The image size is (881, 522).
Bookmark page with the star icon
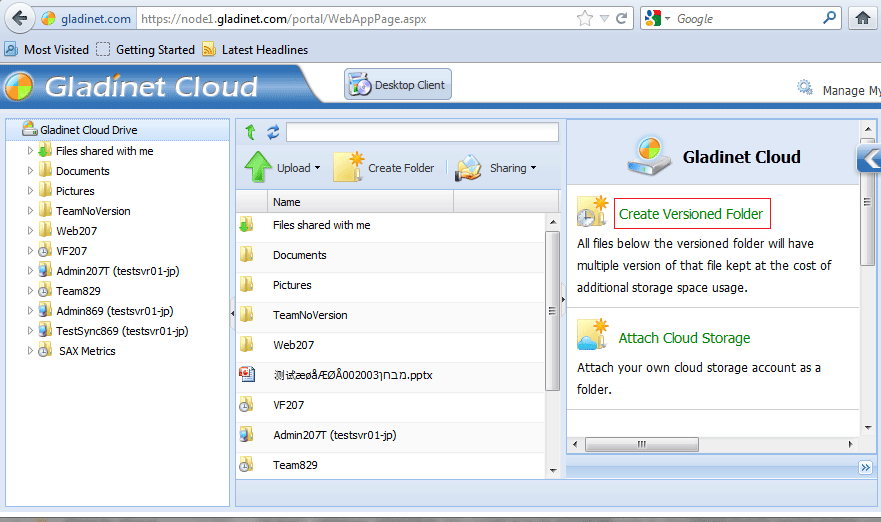click(x=585, y=19)
